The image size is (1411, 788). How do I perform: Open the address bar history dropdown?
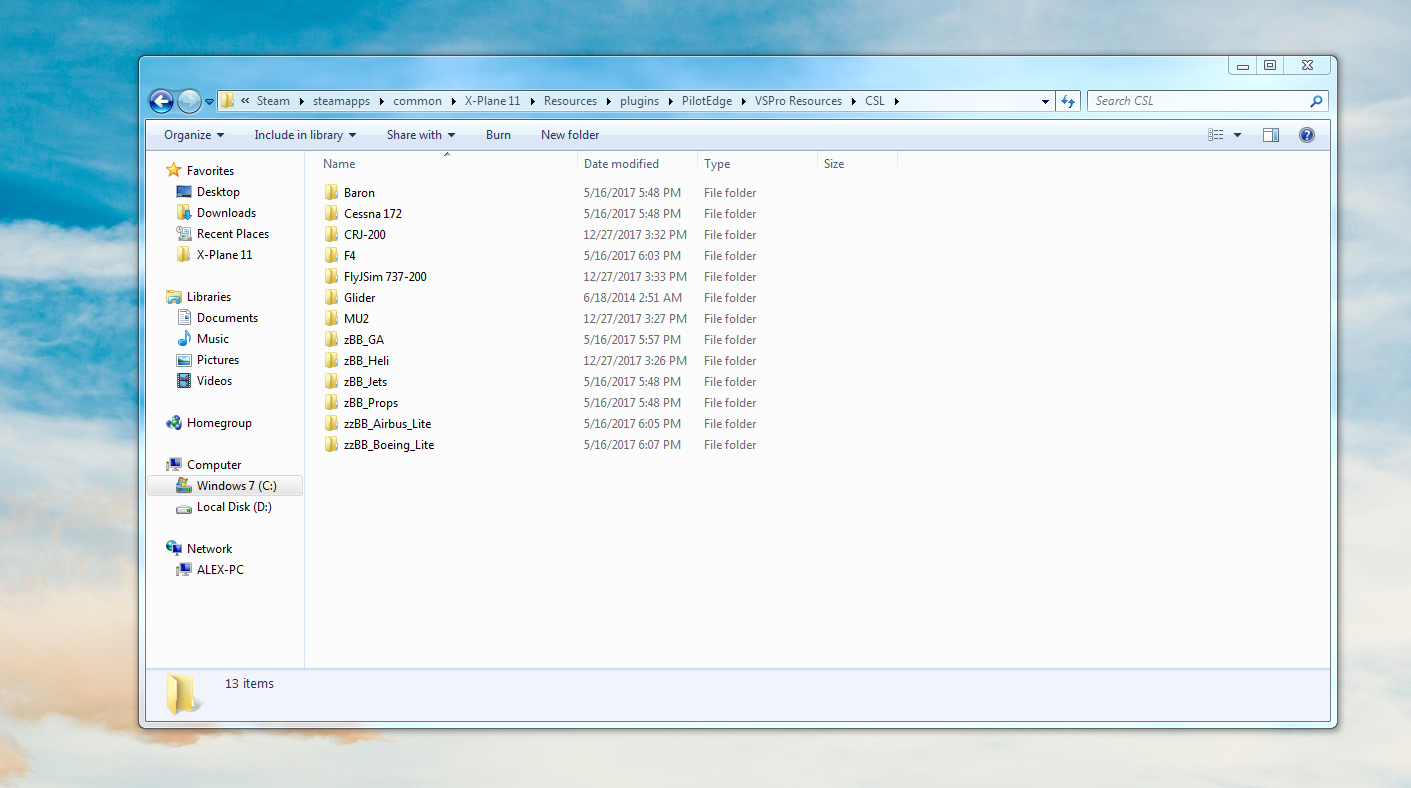(x=1045, y=101)
